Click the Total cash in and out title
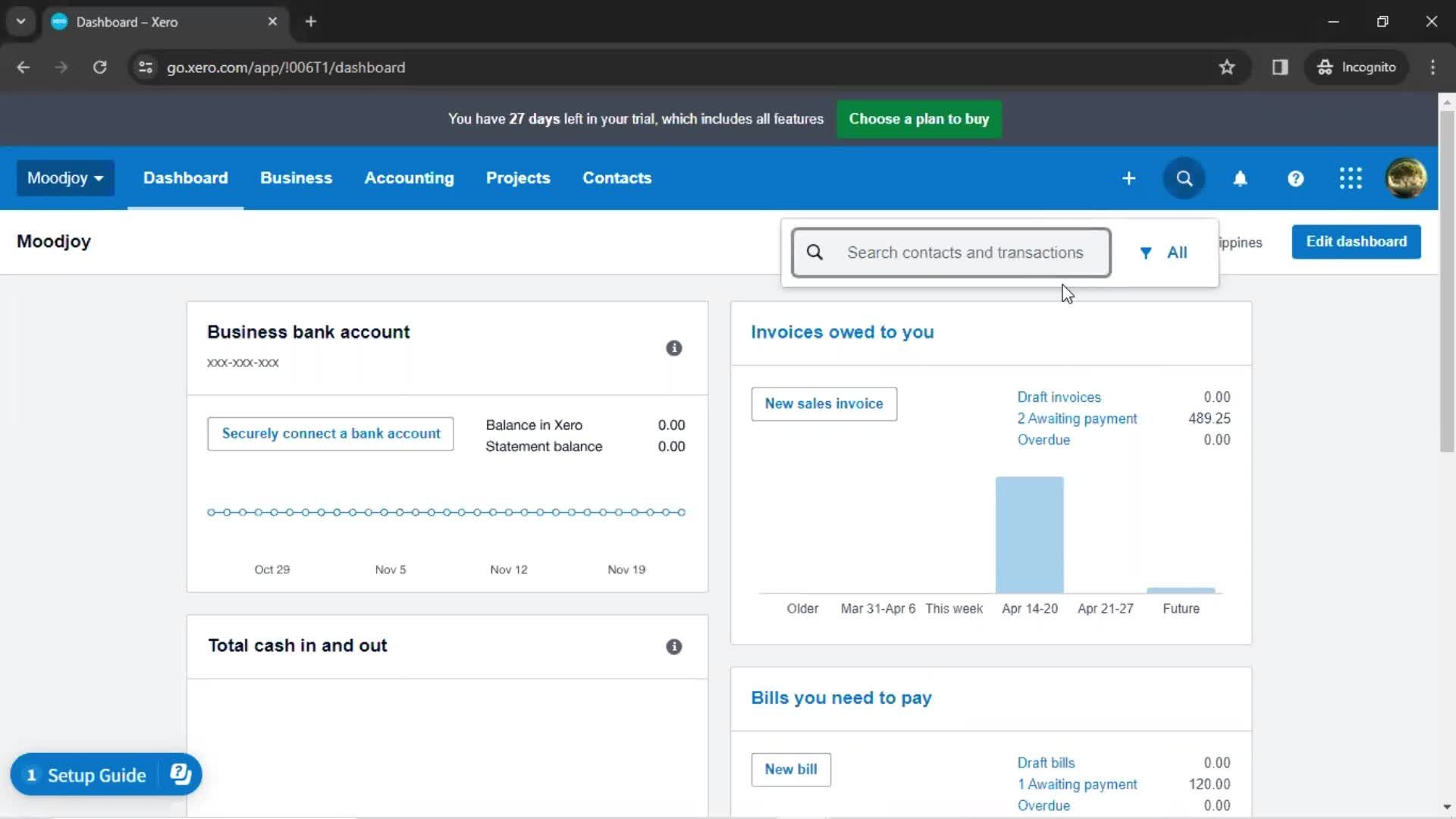Screen dimensions: 1456x819 coord(297,646)
